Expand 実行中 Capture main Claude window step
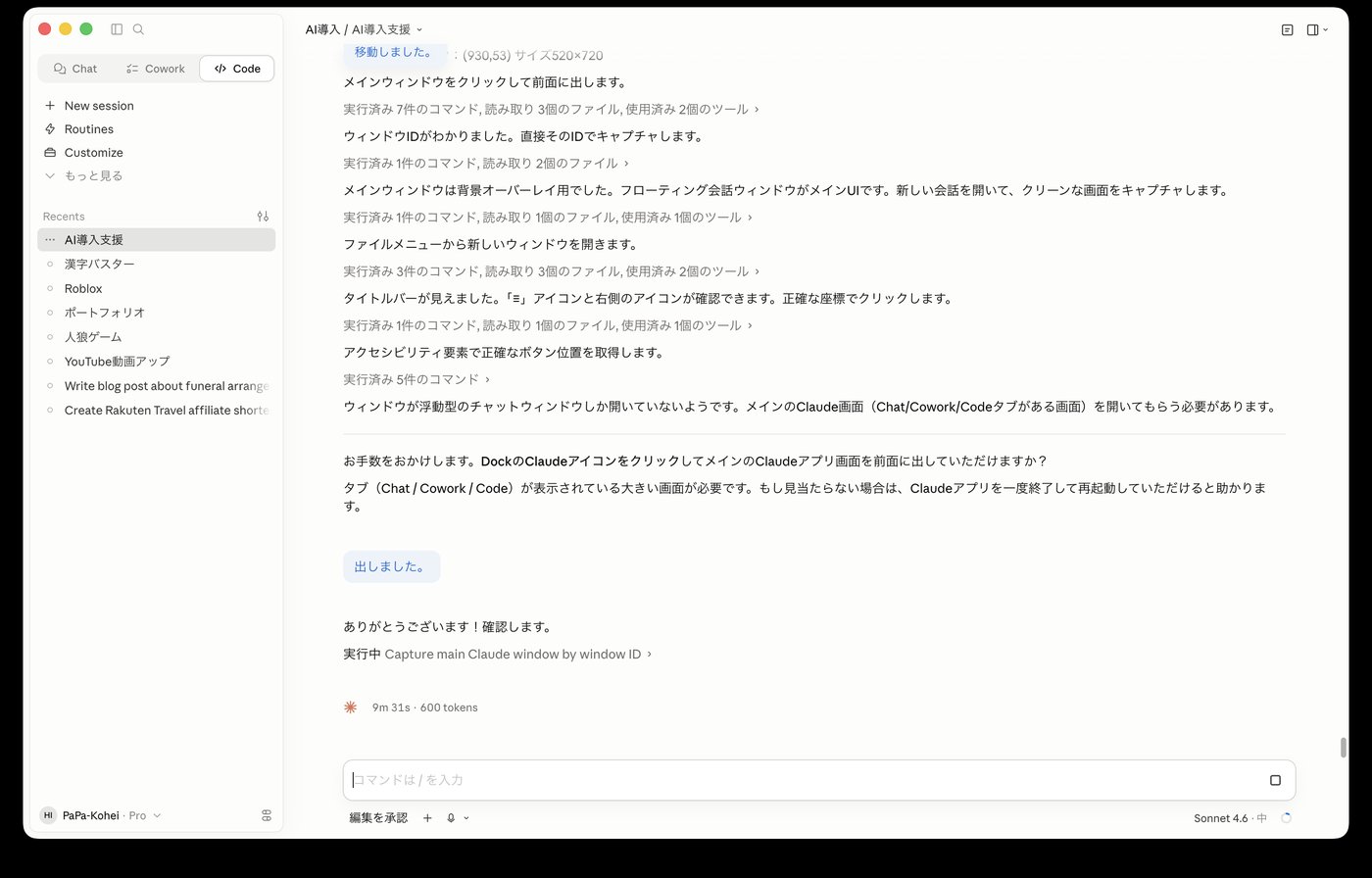This screenshot has width=1372, height=878. [498, 654]
